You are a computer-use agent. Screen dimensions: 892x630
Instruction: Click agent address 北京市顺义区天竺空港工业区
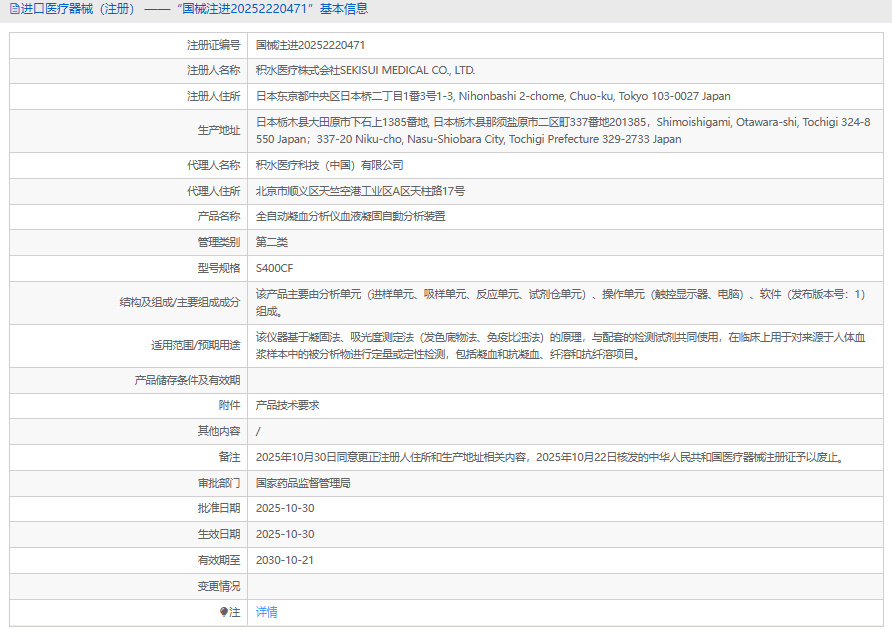360,191
